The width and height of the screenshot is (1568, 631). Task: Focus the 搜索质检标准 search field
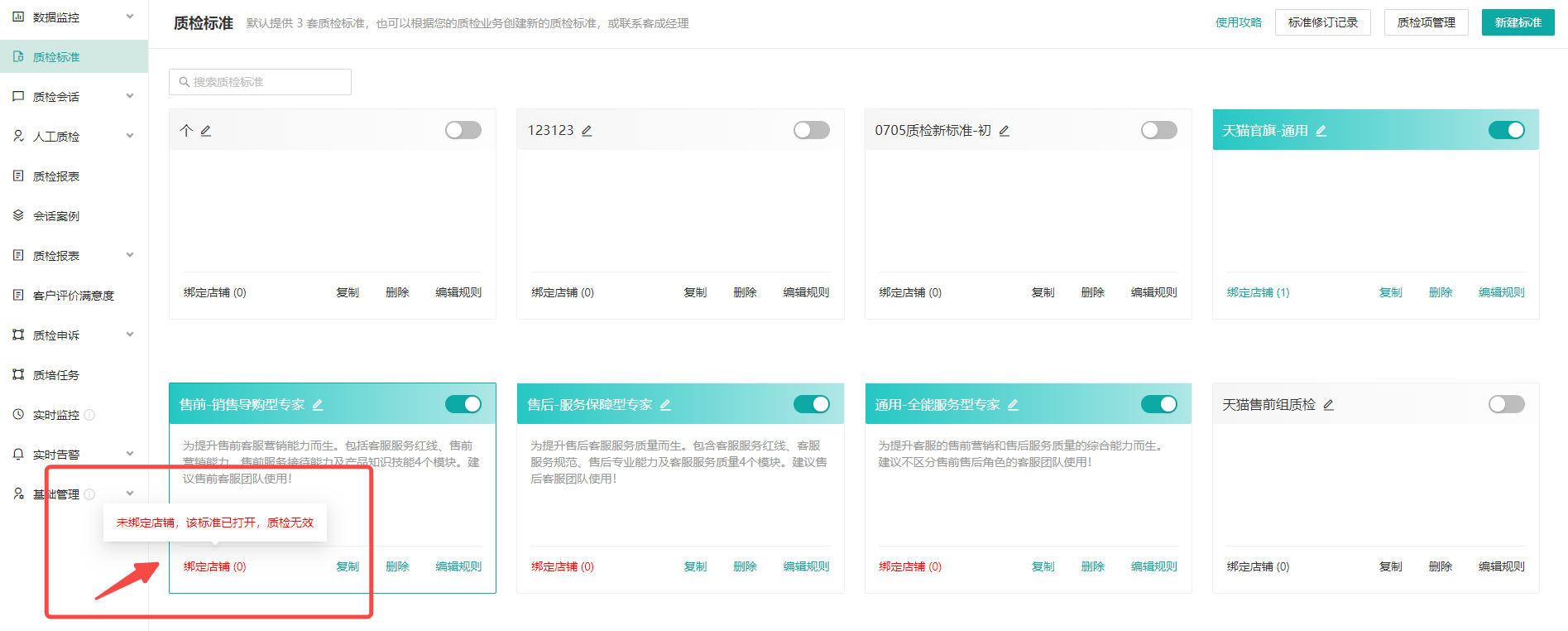coord(260,82)
